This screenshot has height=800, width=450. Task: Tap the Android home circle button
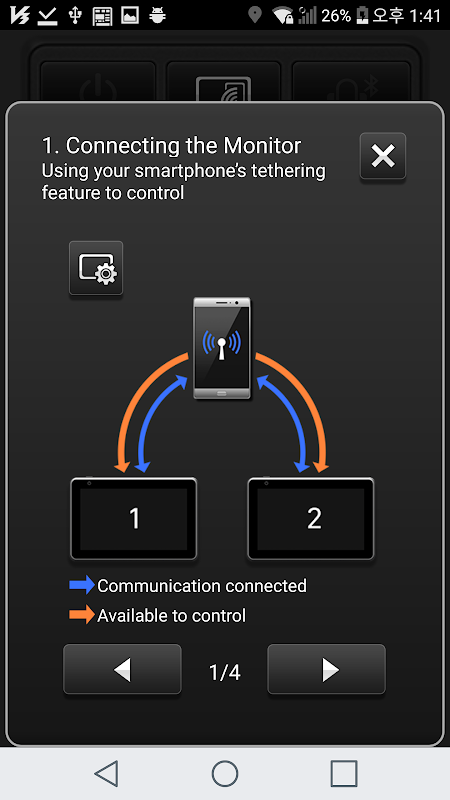(x=225, y=773)
